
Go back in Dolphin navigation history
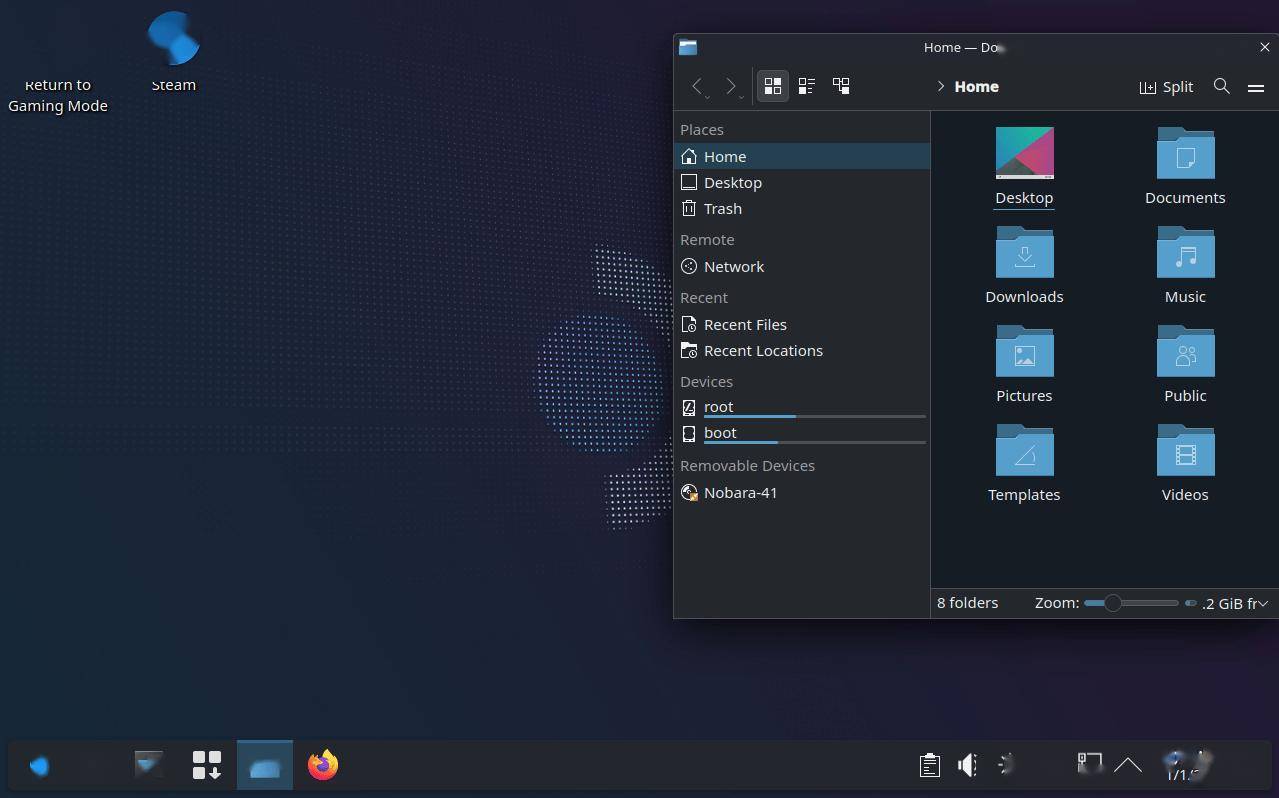697,86
